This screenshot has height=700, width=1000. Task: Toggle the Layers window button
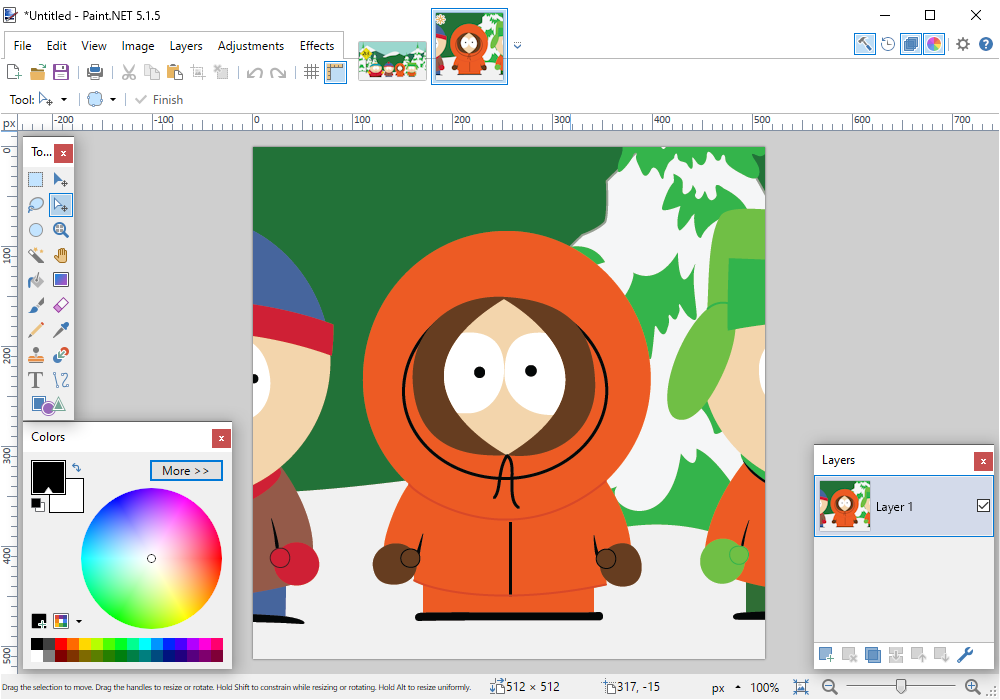click(x=911, y=44)
